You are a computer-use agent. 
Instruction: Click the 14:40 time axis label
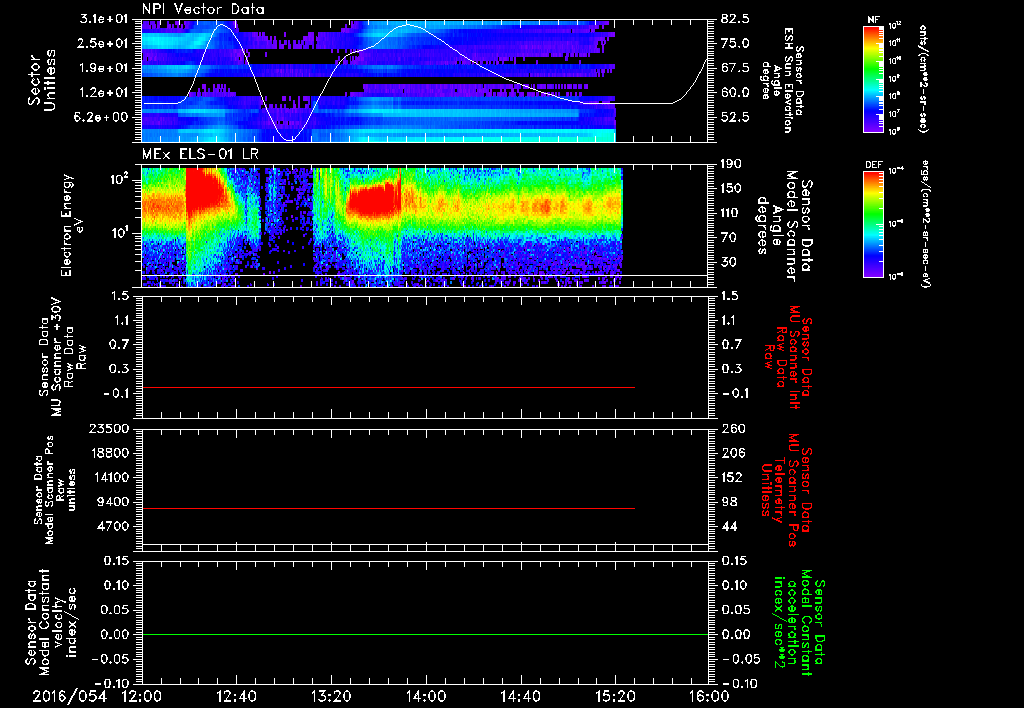(x=520, y=697)
